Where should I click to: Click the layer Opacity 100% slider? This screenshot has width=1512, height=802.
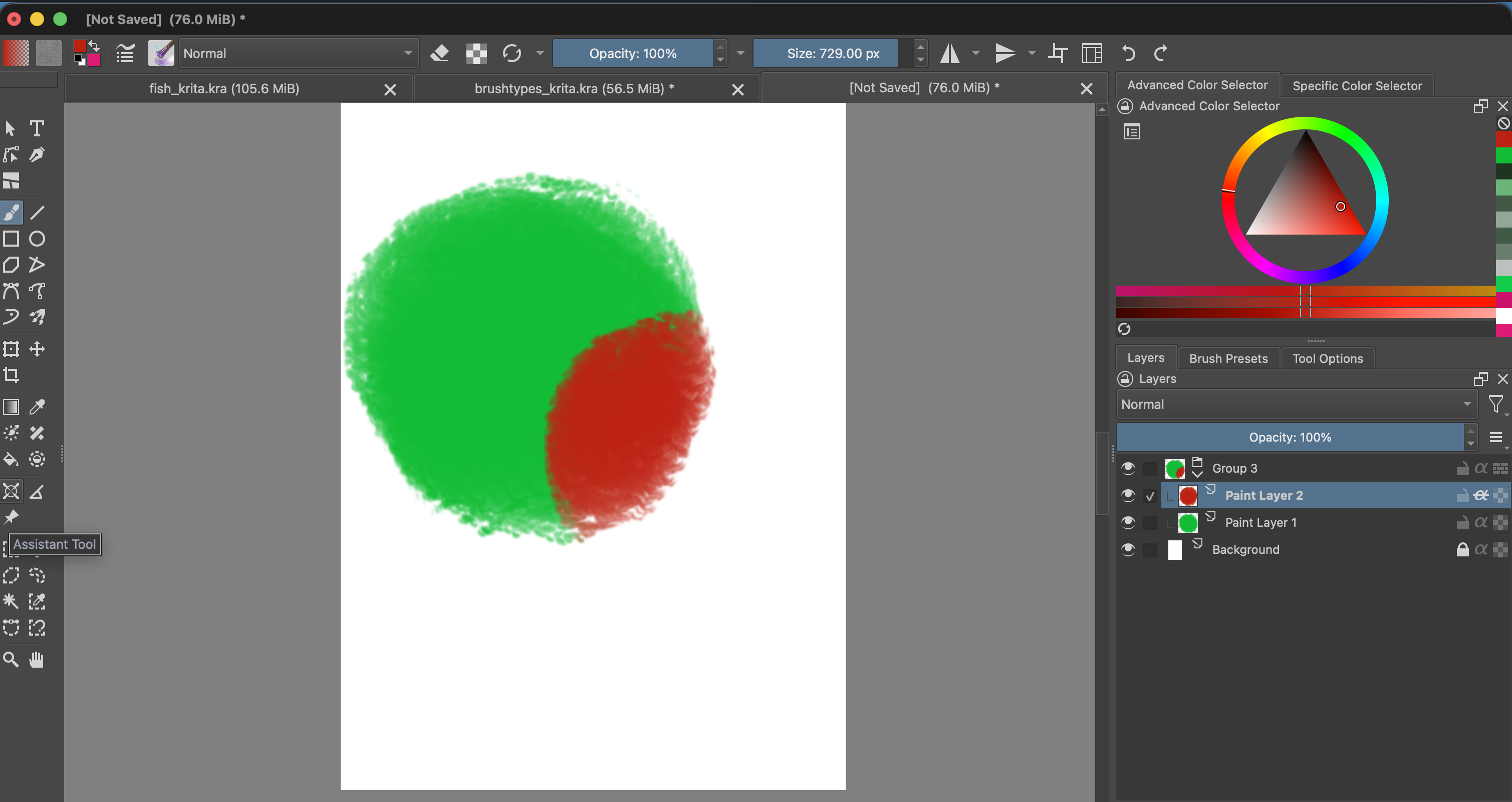coord(1290,438)
